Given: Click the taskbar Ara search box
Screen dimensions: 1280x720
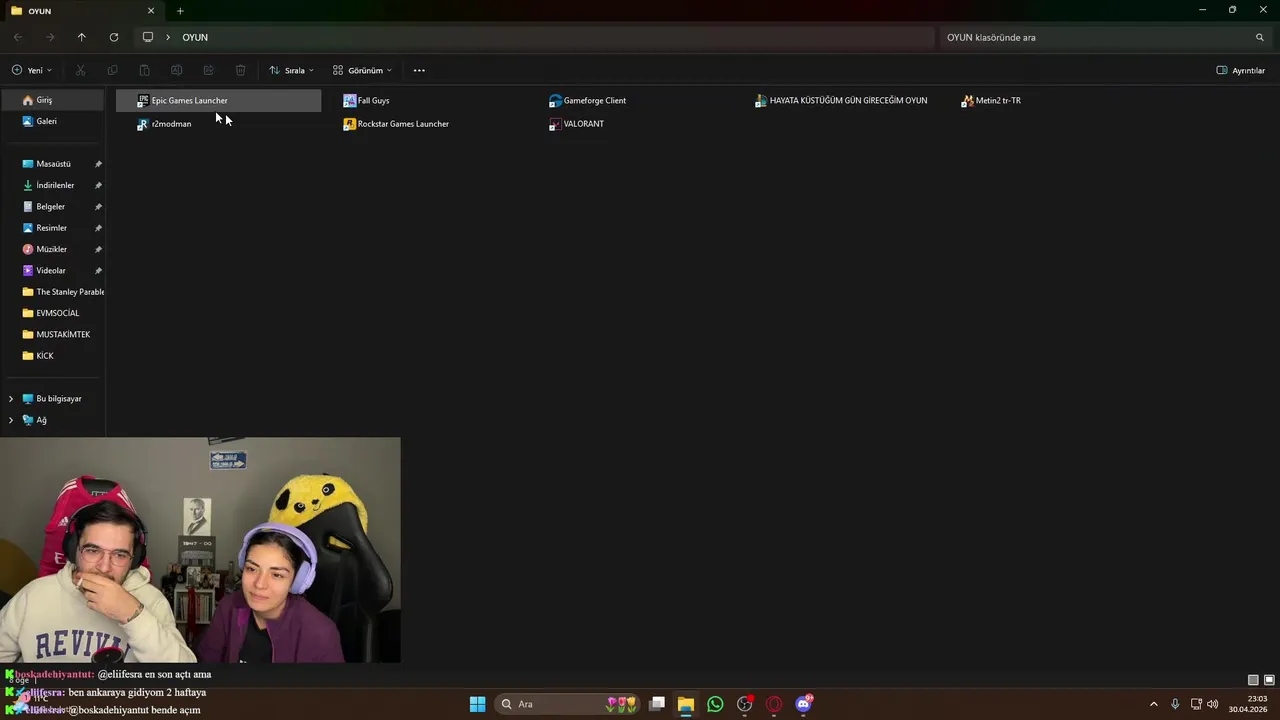Looking at the screenshot, I should (569, 704).
